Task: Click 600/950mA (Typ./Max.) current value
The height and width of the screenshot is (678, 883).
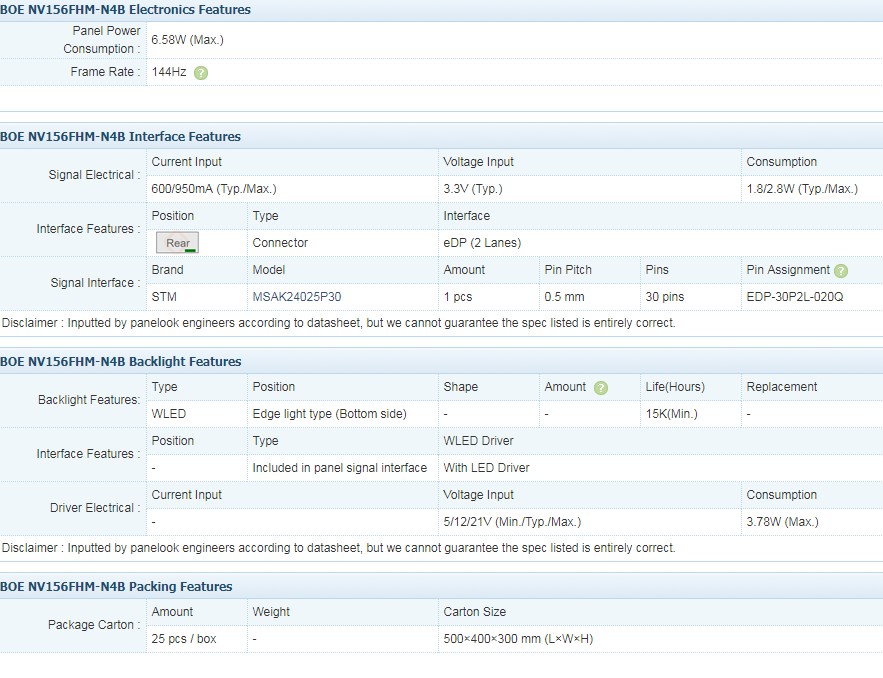Action: pos(214,189)
